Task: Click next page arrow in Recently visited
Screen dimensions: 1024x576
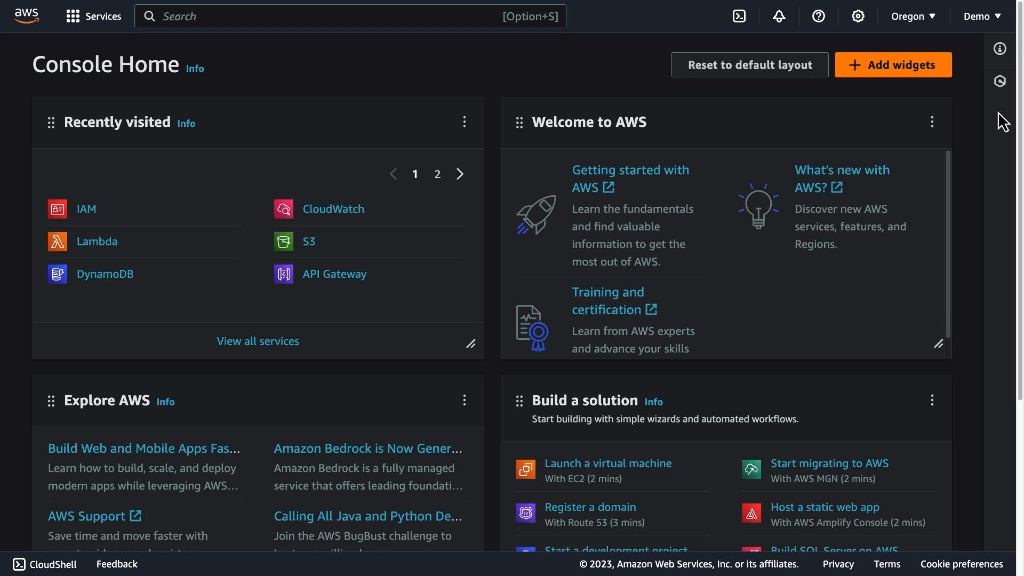Action: point(460,174)
